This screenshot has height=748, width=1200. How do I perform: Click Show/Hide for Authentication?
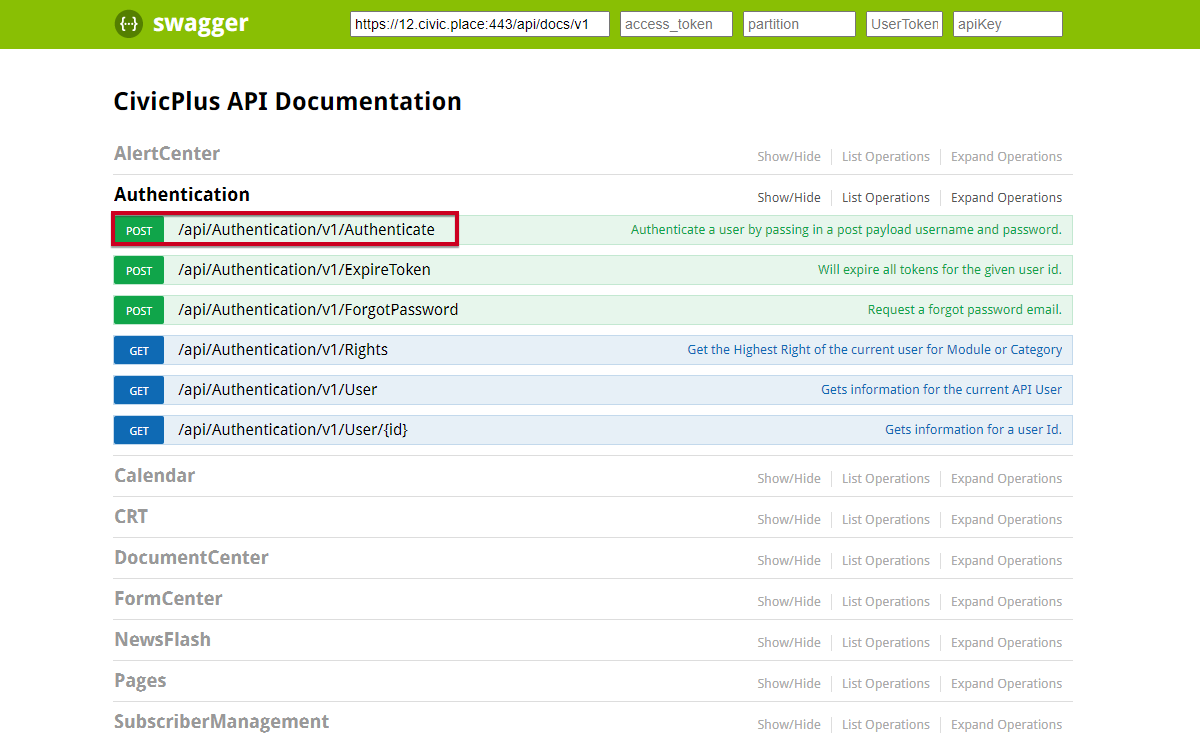(789, 198)
